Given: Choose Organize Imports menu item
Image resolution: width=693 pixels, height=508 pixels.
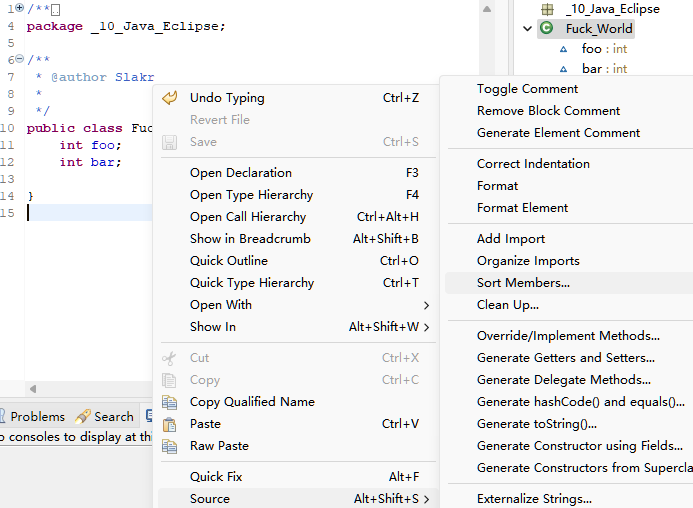Looking at the screenshot, I should click(527, 261).
